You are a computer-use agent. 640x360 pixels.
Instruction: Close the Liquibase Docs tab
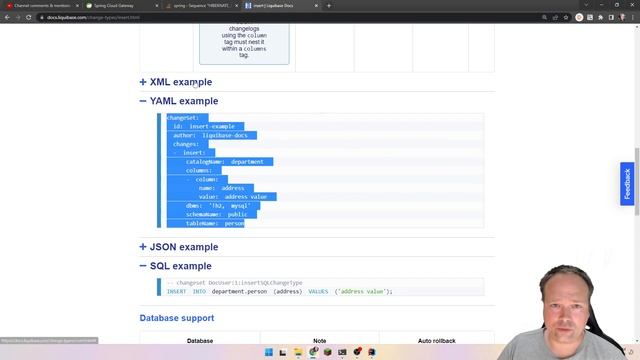pyautogui.click(x=316, y=6)
